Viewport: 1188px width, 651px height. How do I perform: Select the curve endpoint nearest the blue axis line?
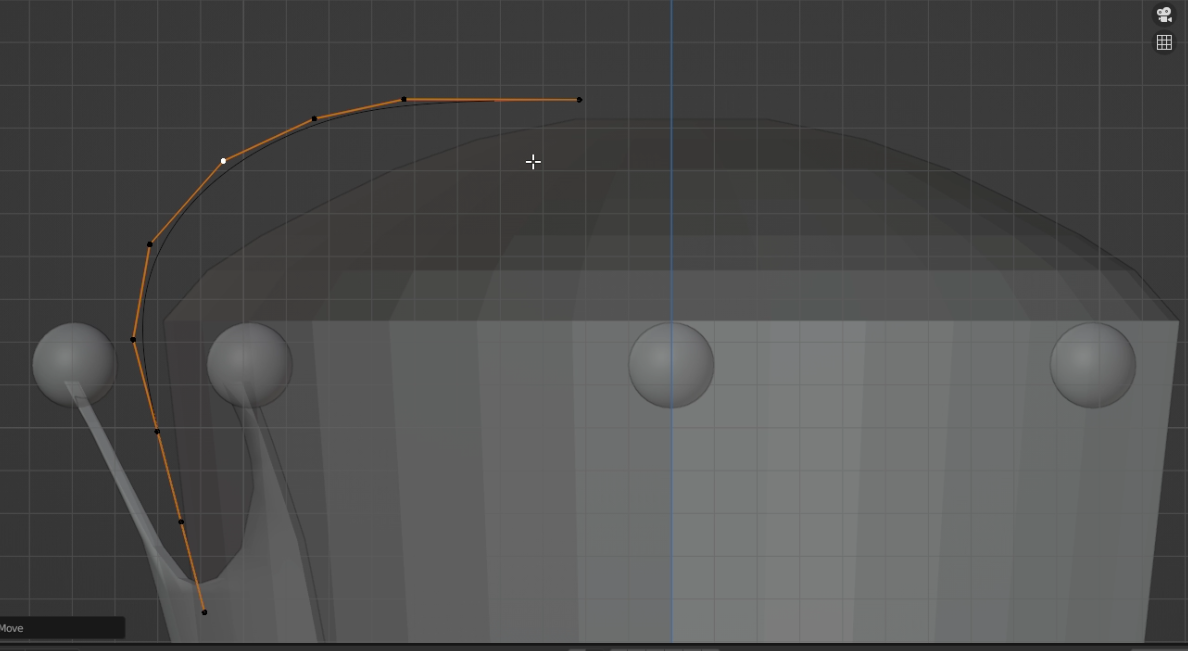pyautogui.click(x=580, y=99)
